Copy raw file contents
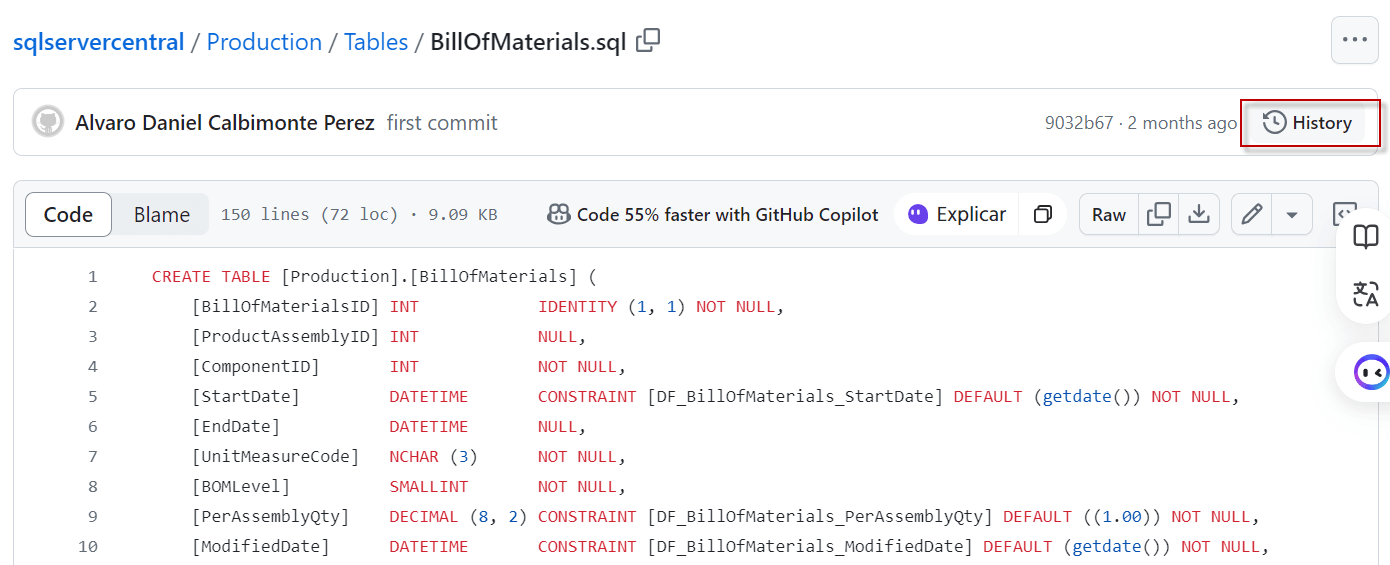Viewport: 1390px width, 565px height. point(1159,215)
